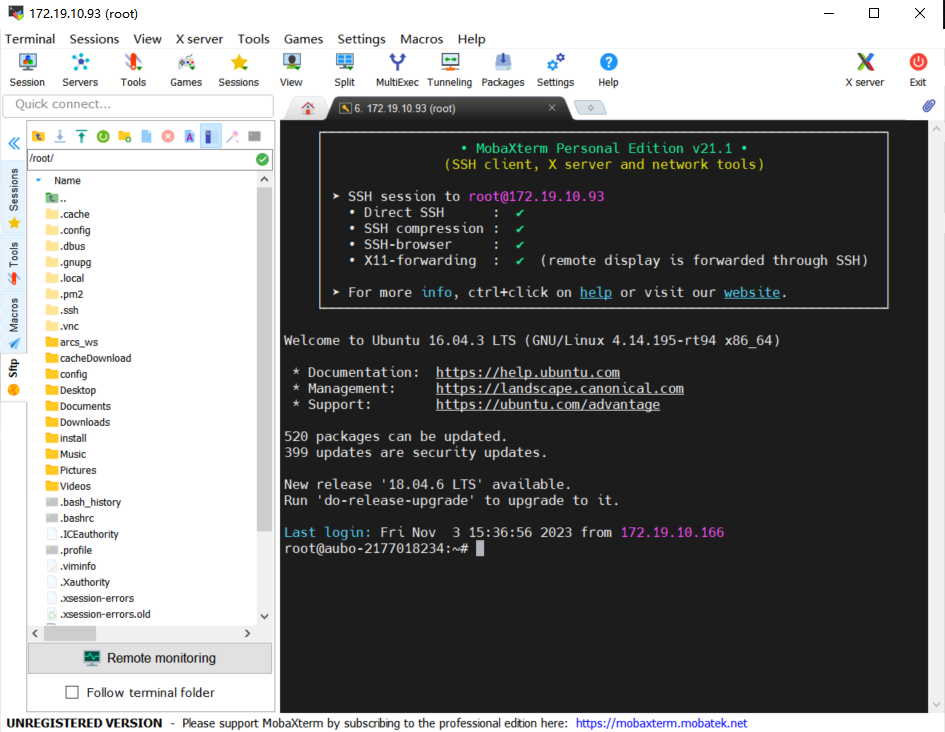The image size is (945, 732).
Task: Click the file list scroll-right arrow
Action: coord(247,633)
